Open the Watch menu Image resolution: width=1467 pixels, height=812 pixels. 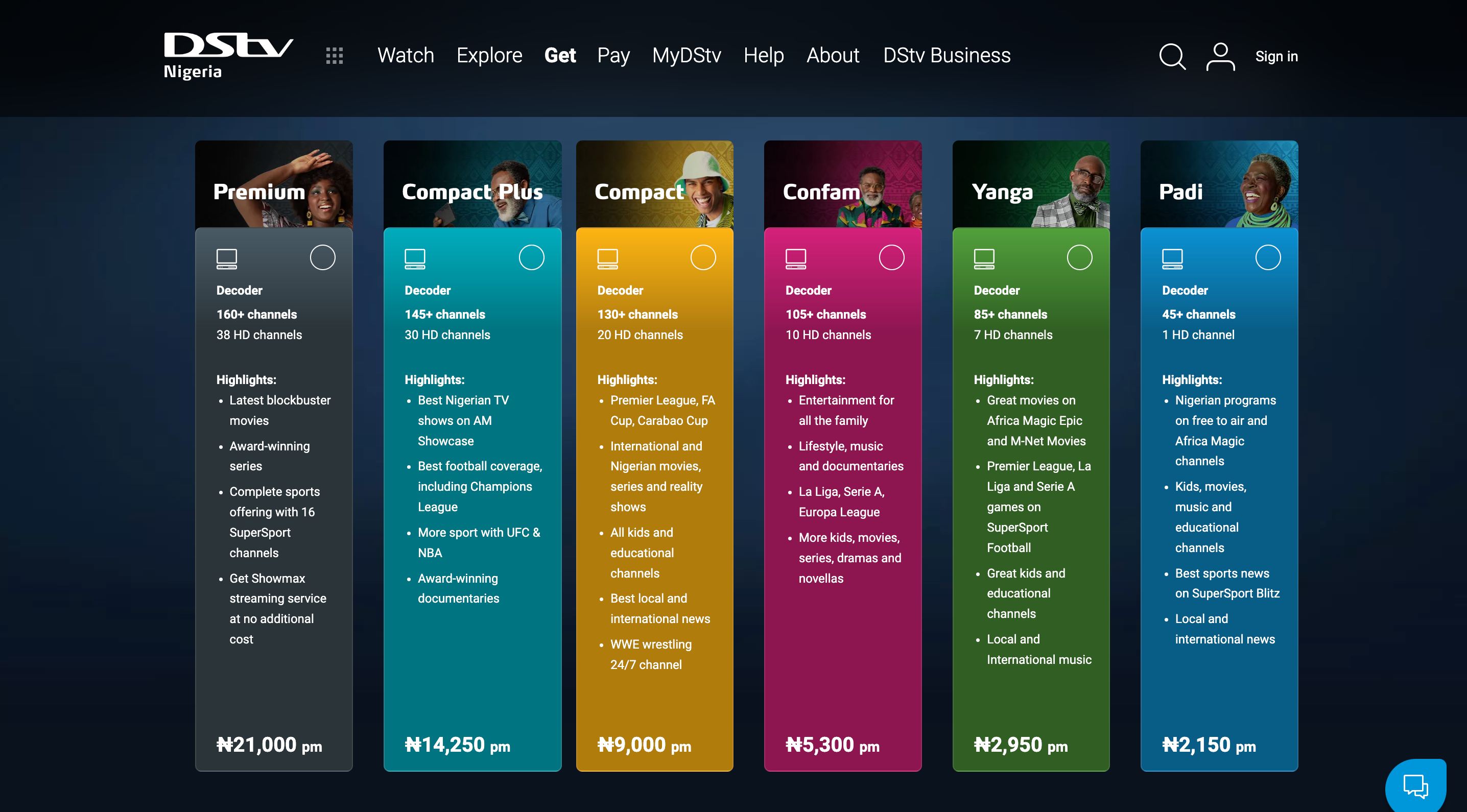click(406, 56)
